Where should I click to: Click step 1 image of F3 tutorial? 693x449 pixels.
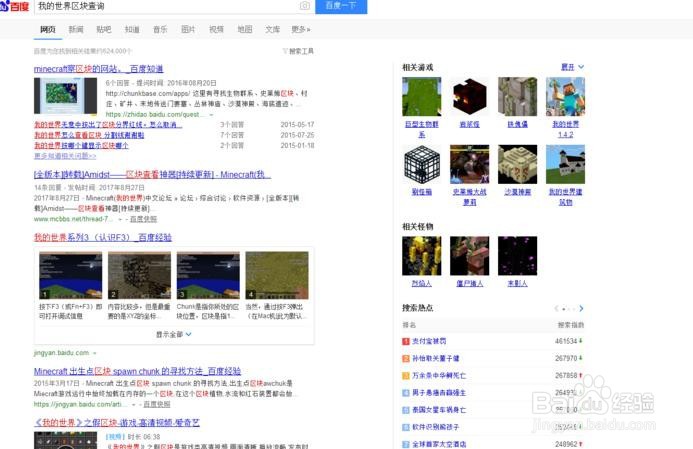(x=71, y=275)
